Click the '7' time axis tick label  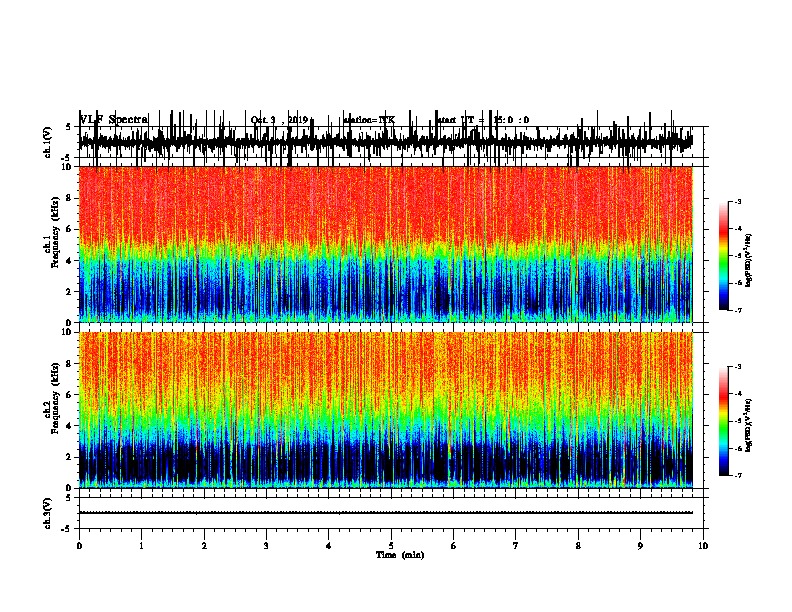tap(516, 546)
